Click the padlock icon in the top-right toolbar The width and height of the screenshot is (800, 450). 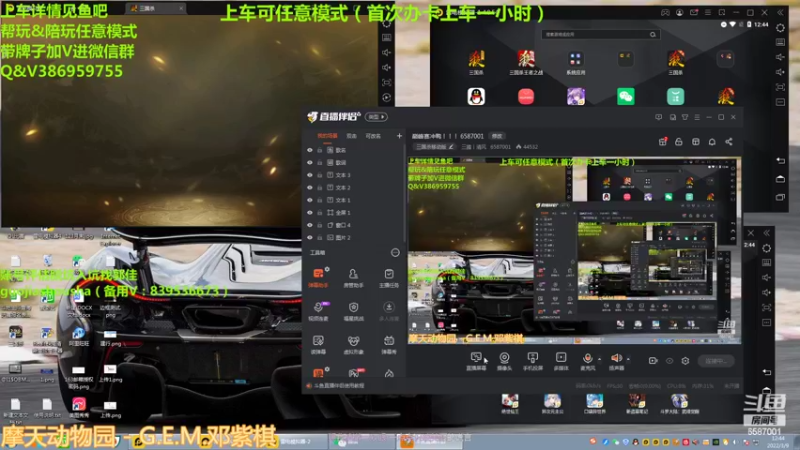click(679, 142)
